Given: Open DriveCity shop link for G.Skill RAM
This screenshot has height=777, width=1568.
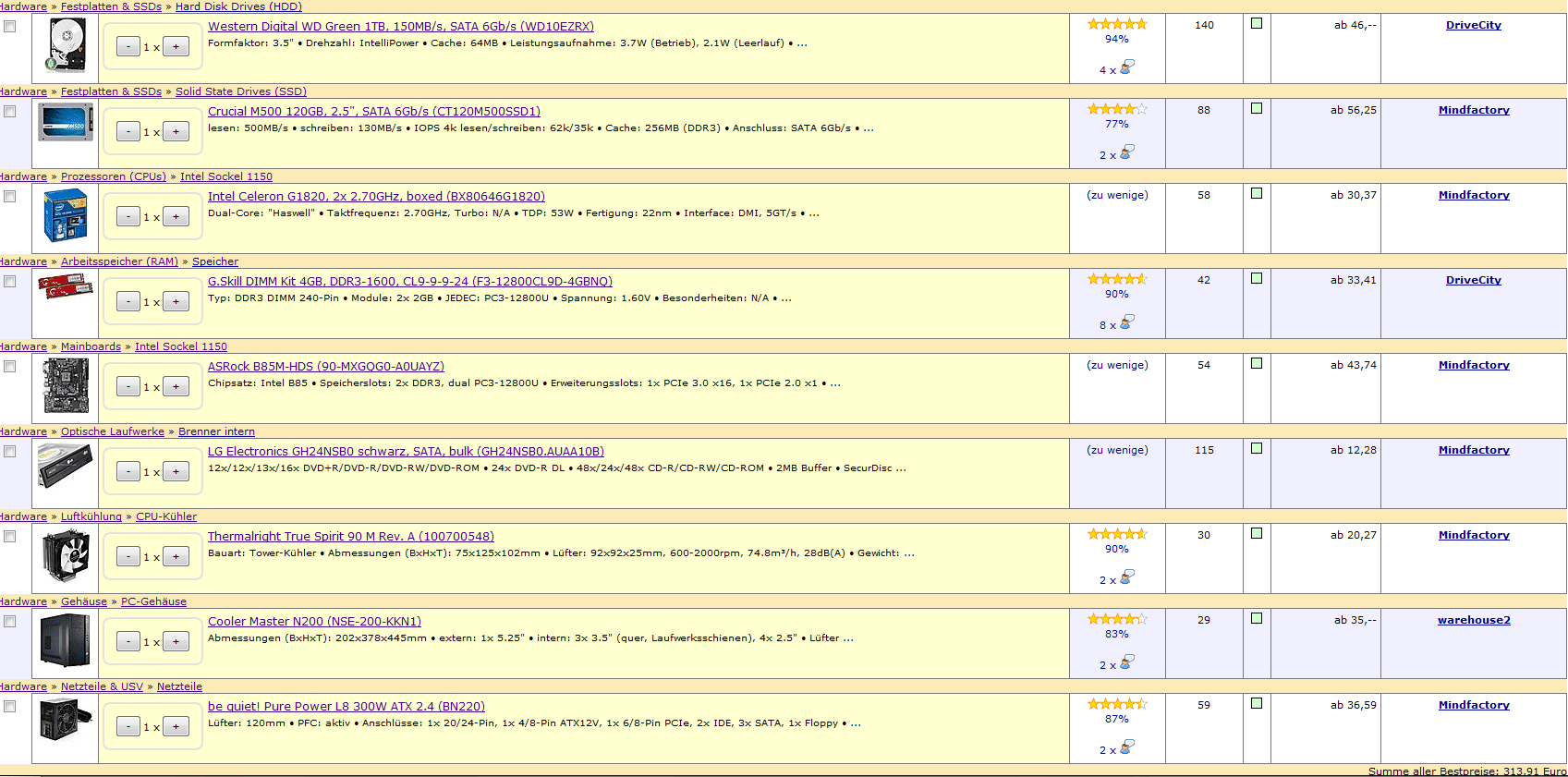Looking at the screenshot, I should tap(1474, 280).
